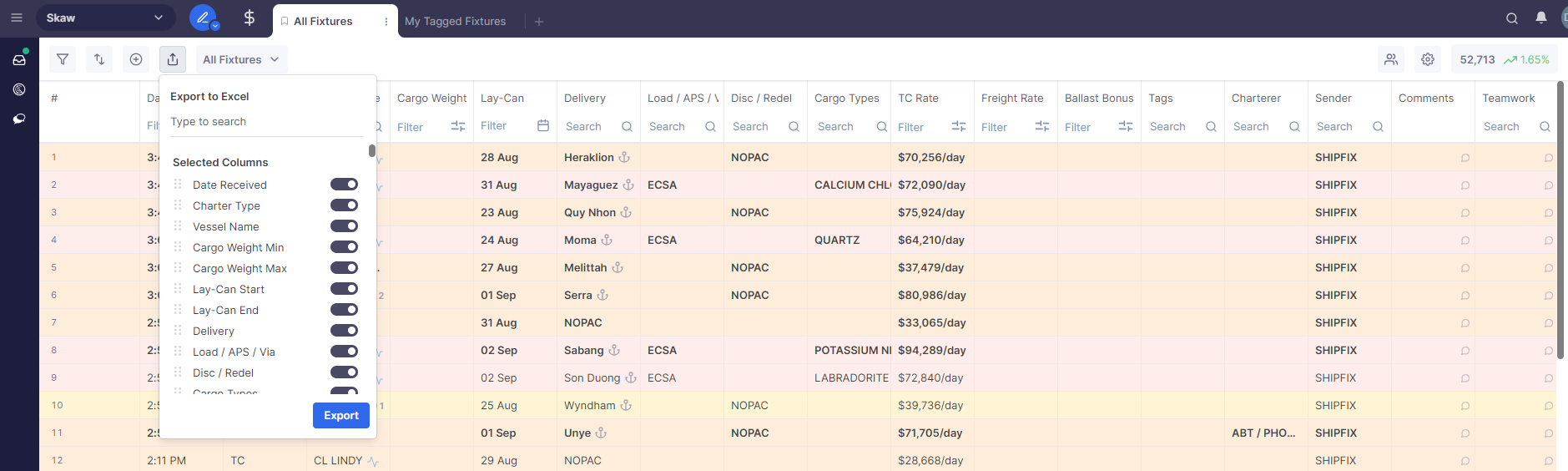The height and width of the screenshot is (471, 1568).
Task: Expand the Skaw workspace dropdown
Action: coord(105,18)
